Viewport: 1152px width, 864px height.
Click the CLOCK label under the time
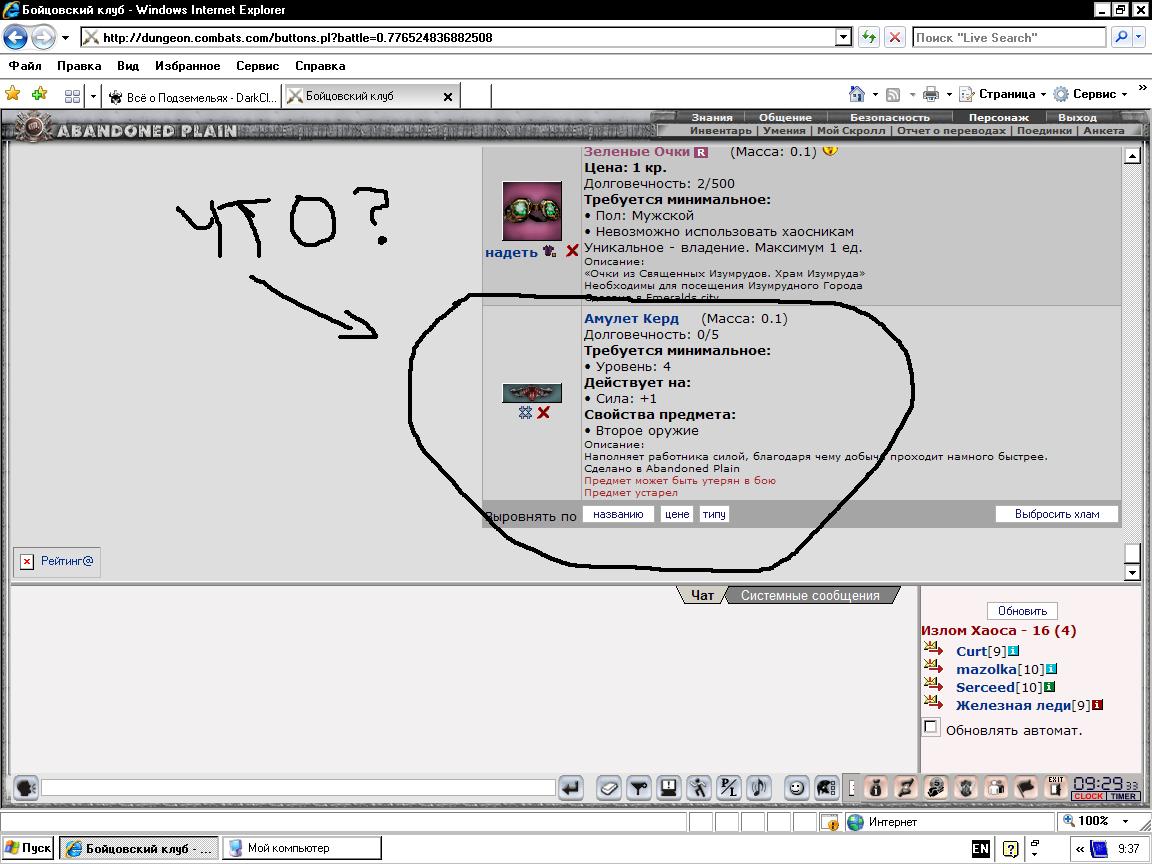(1089, 796)
